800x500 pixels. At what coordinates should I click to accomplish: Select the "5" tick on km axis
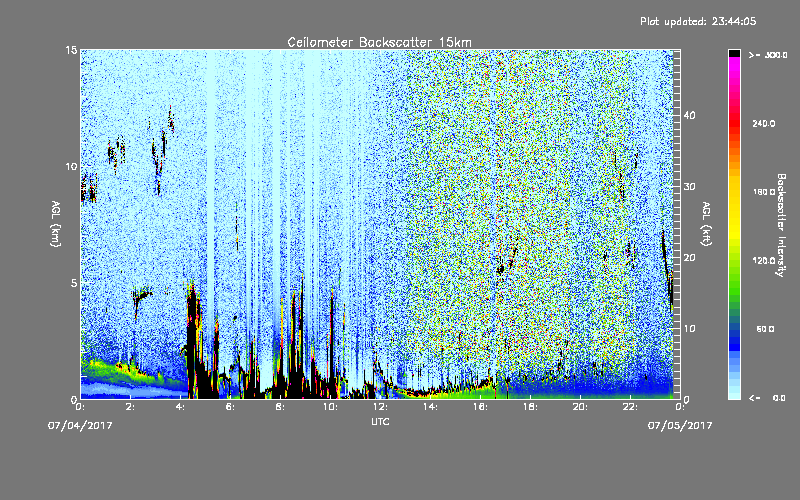pyautogui.click(x=74, y=283)
